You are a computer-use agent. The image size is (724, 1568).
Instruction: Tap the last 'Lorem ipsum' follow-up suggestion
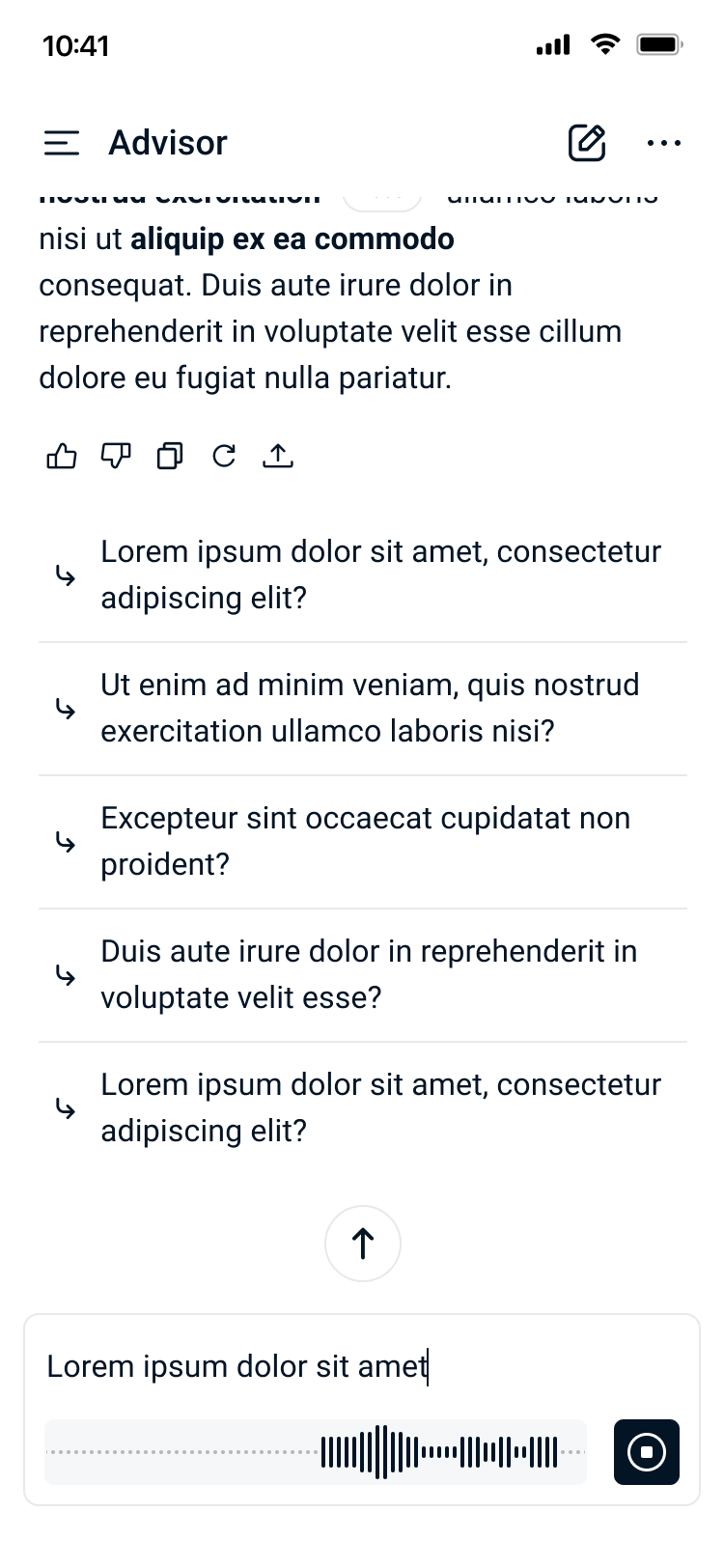click(380, 1107)
